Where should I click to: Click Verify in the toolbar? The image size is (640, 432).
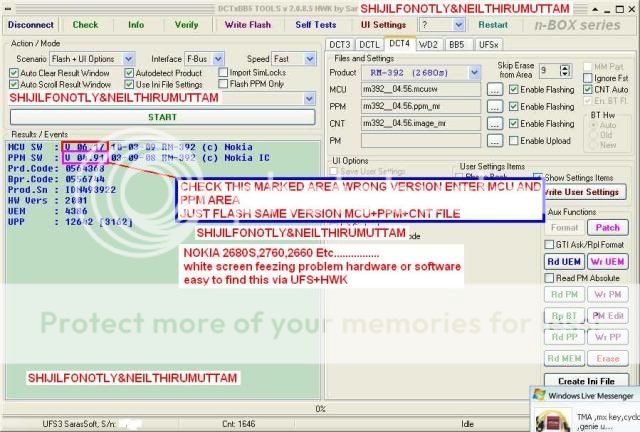(x=187, y=25)
